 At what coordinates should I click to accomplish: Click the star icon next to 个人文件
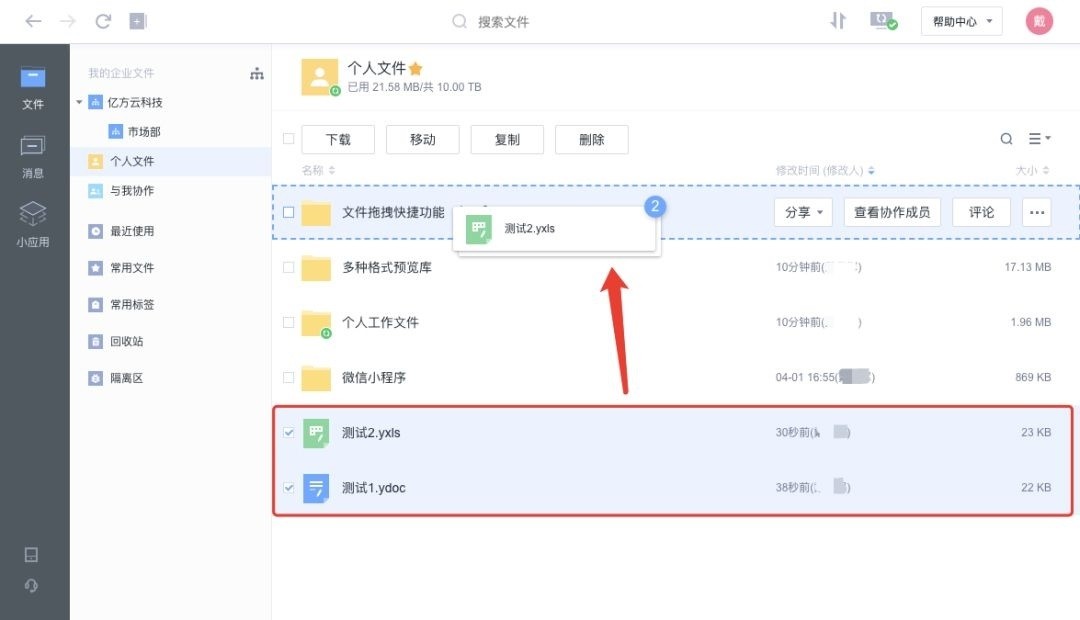(x=416, y=68)
